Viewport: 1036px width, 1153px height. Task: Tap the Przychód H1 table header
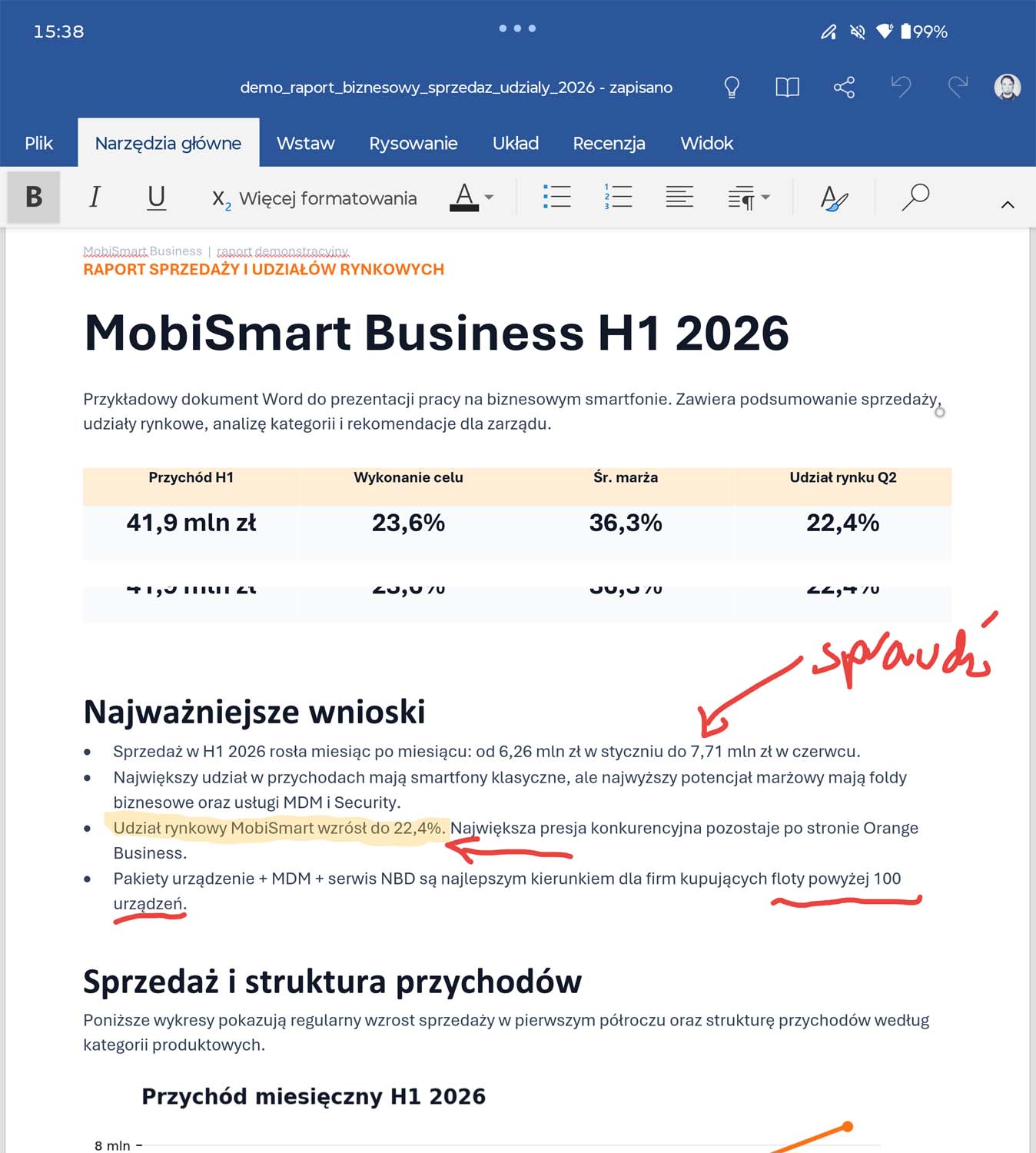coord(191,477)
